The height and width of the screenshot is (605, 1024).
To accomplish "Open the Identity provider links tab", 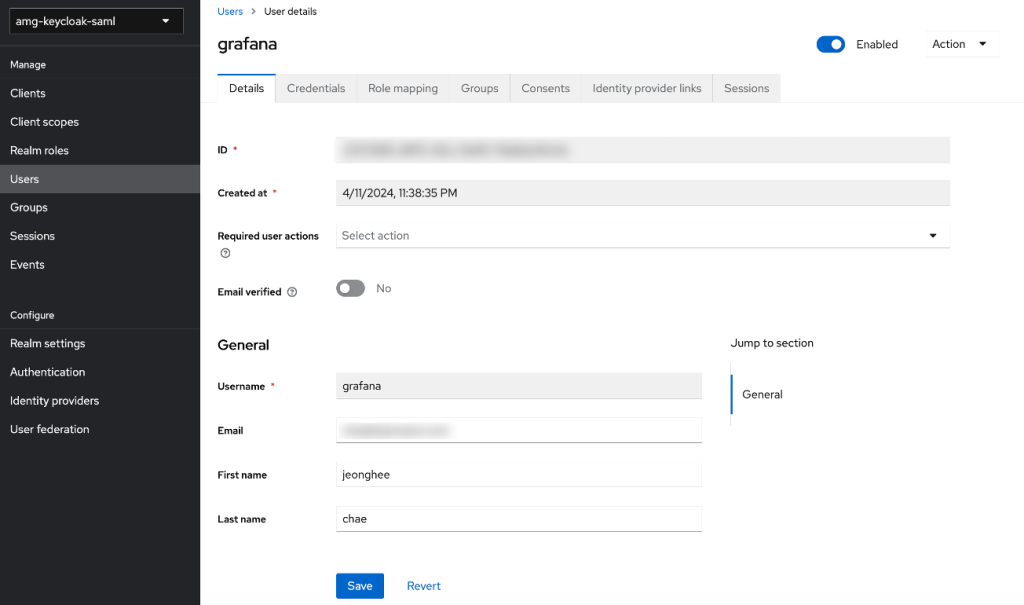I will [647, 88].
